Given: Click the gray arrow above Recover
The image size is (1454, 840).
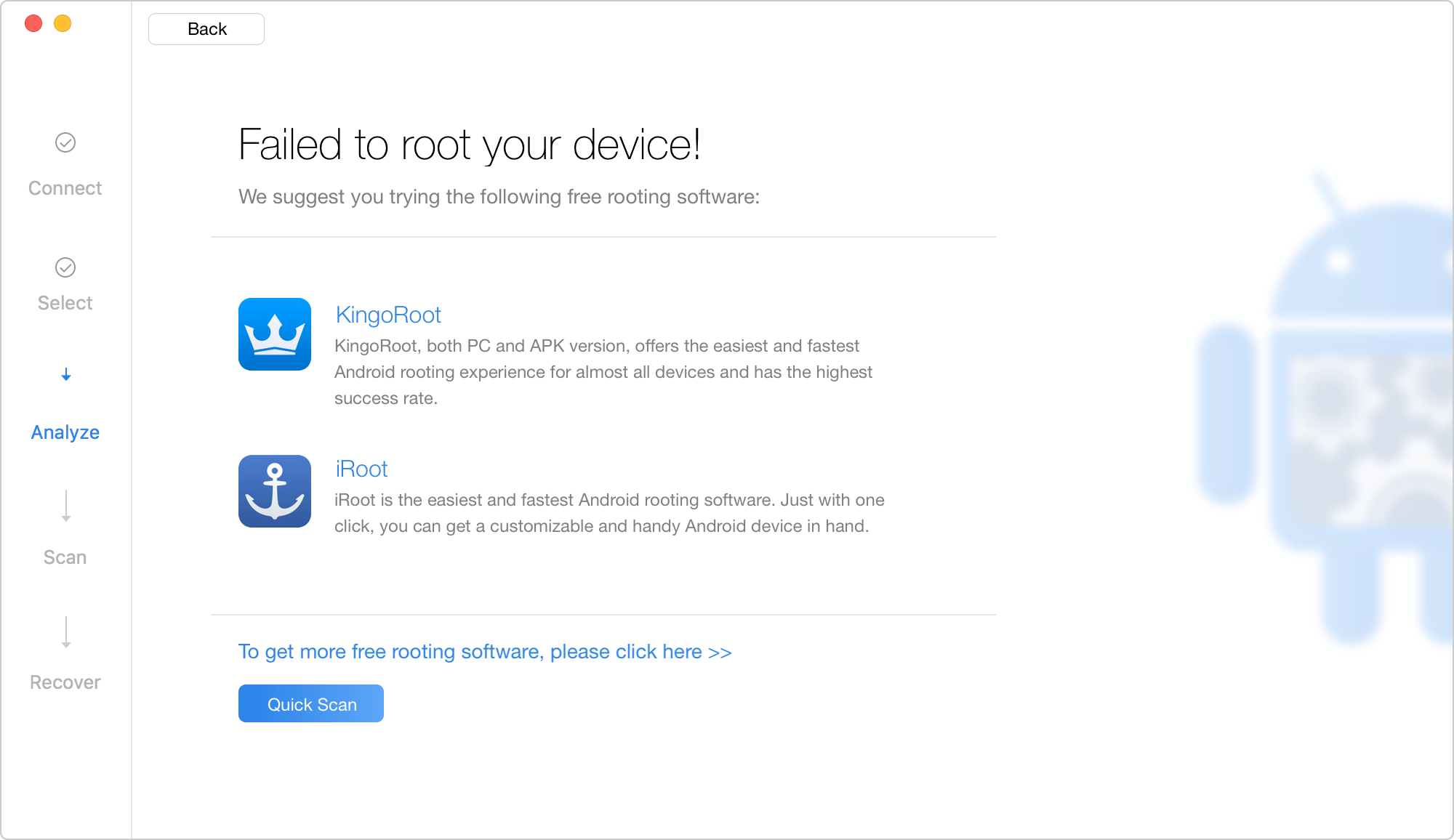Looking at the screenshot, I should [66, 632].
